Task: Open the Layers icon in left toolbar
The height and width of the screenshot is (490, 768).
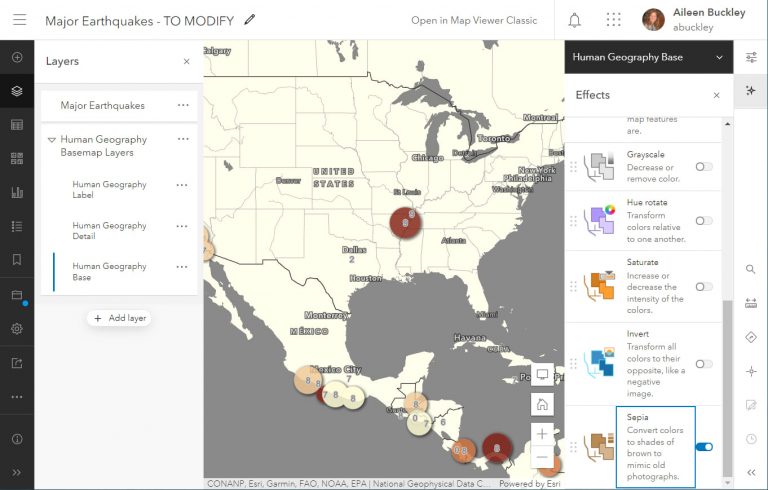Action: point(17,91)
